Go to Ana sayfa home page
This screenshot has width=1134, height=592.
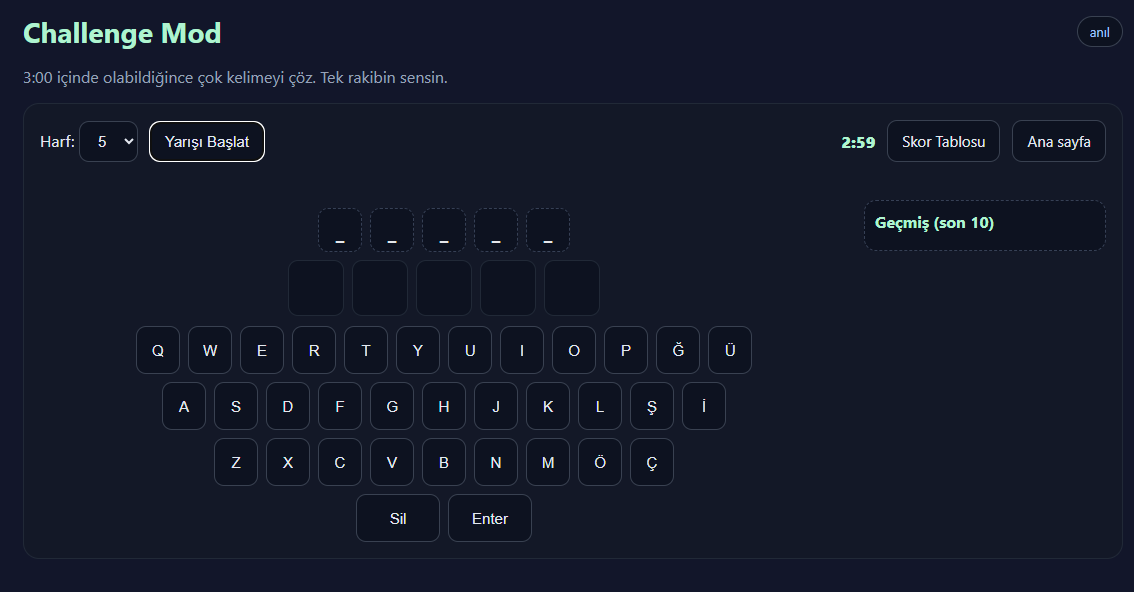(x=1059, y=142)
